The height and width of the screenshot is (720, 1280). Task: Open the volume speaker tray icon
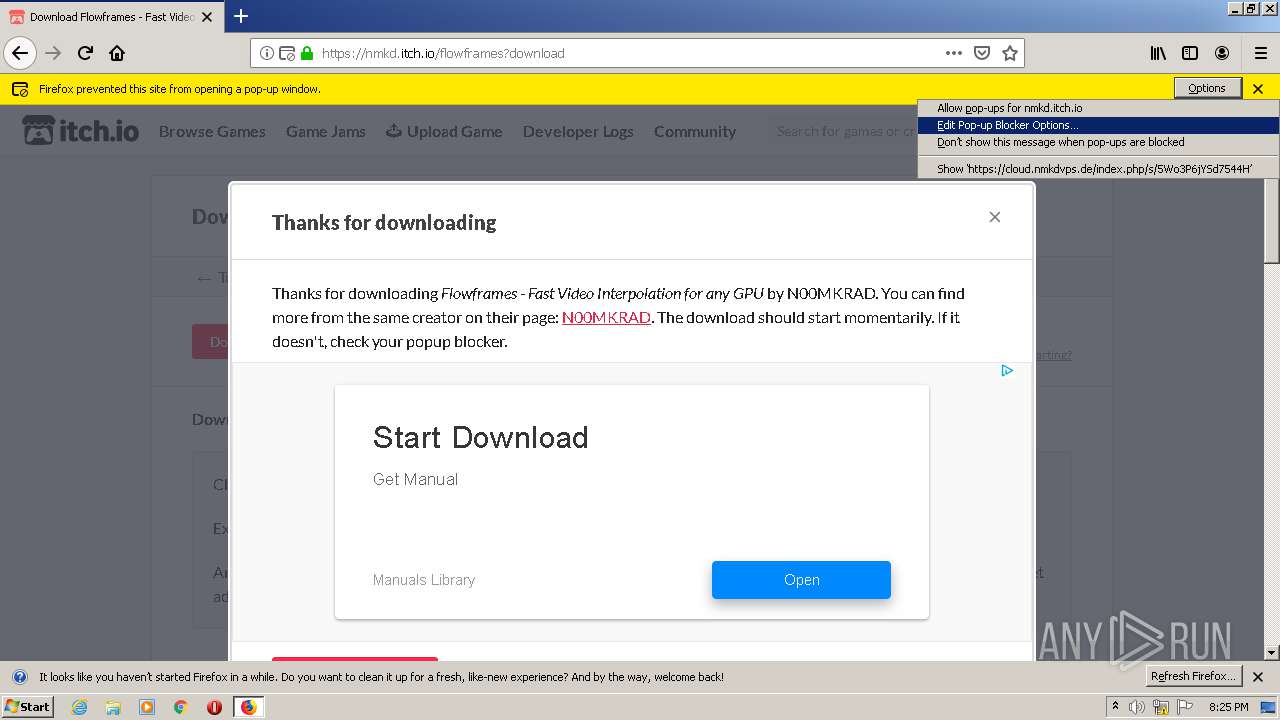[x=1137, y=707]
